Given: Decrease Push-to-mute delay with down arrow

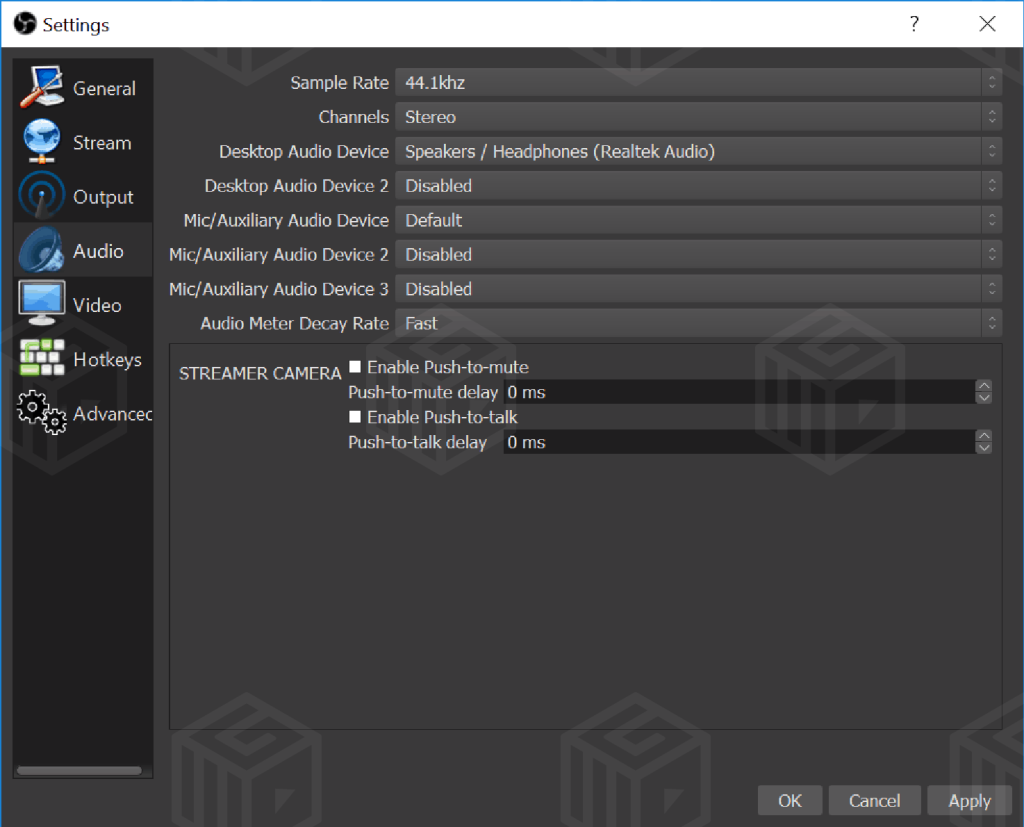Looking at the screenshot, I should tap(984, 398).
